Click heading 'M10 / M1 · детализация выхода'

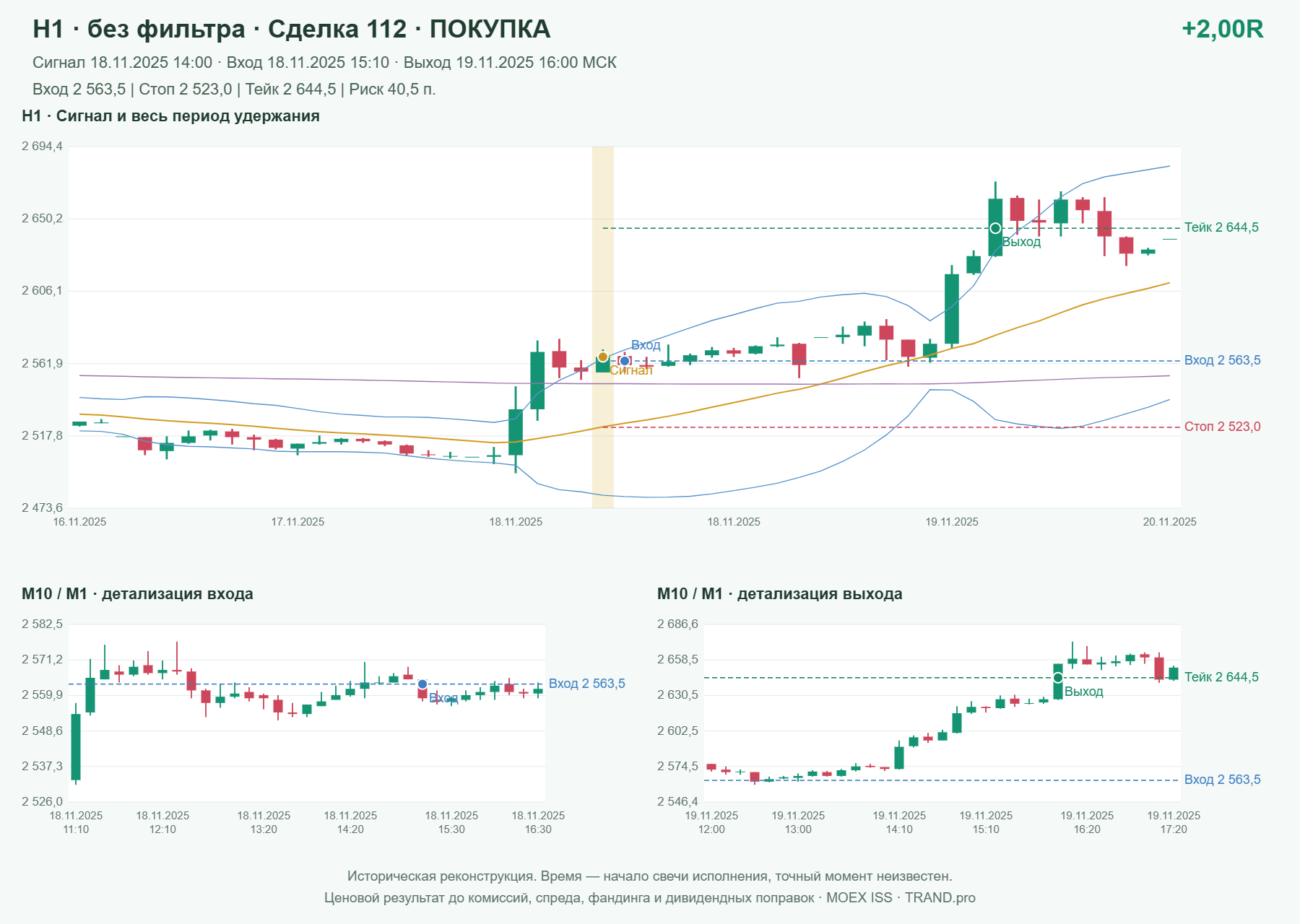780,594
